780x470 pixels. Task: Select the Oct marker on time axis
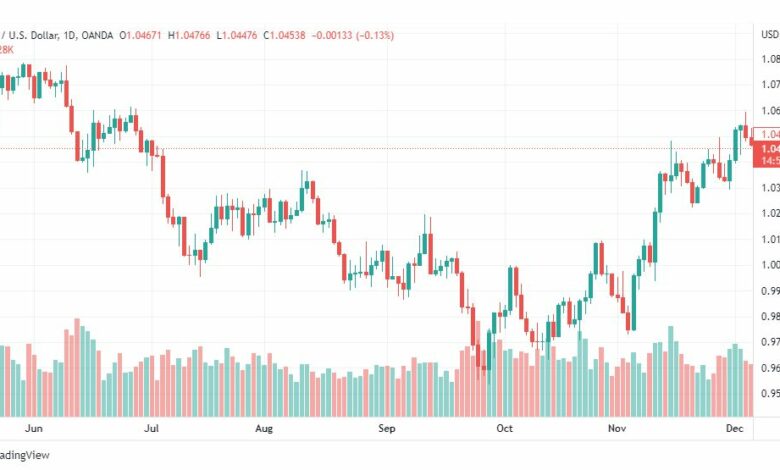504,428
